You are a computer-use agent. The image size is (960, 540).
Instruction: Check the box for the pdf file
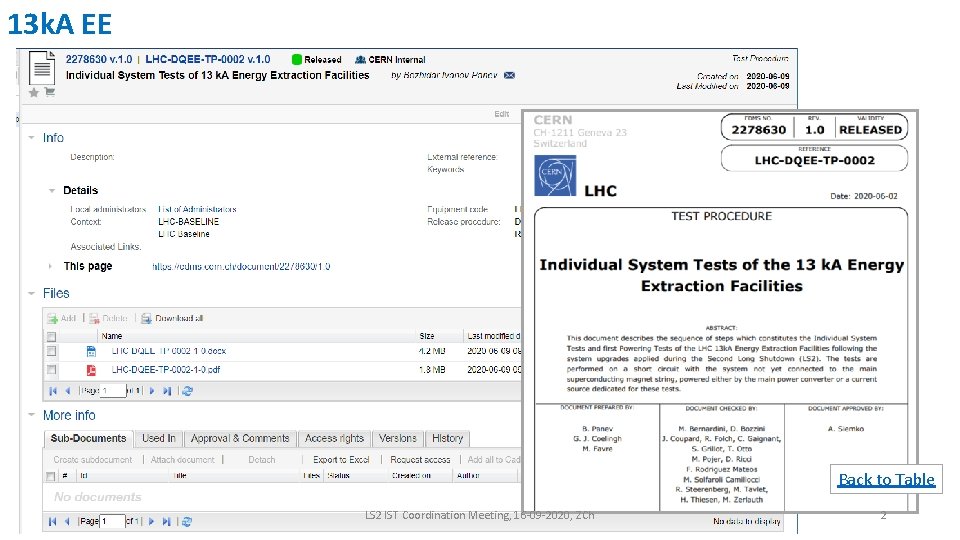(51, 370)
